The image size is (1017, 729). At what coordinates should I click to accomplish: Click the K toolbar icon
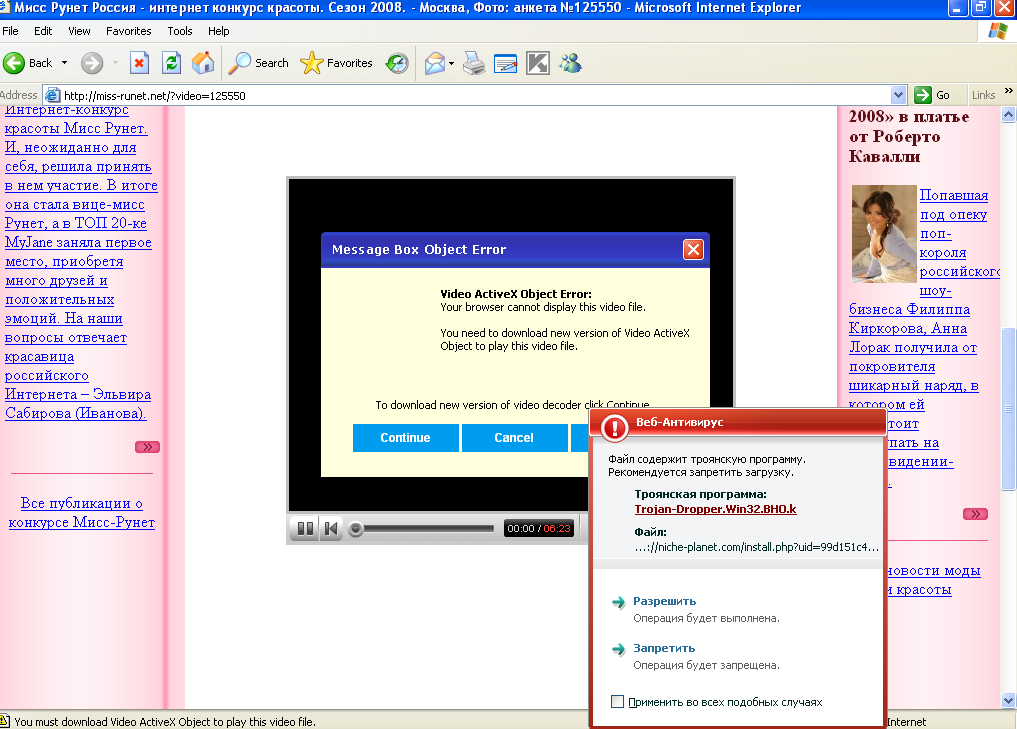538,63
